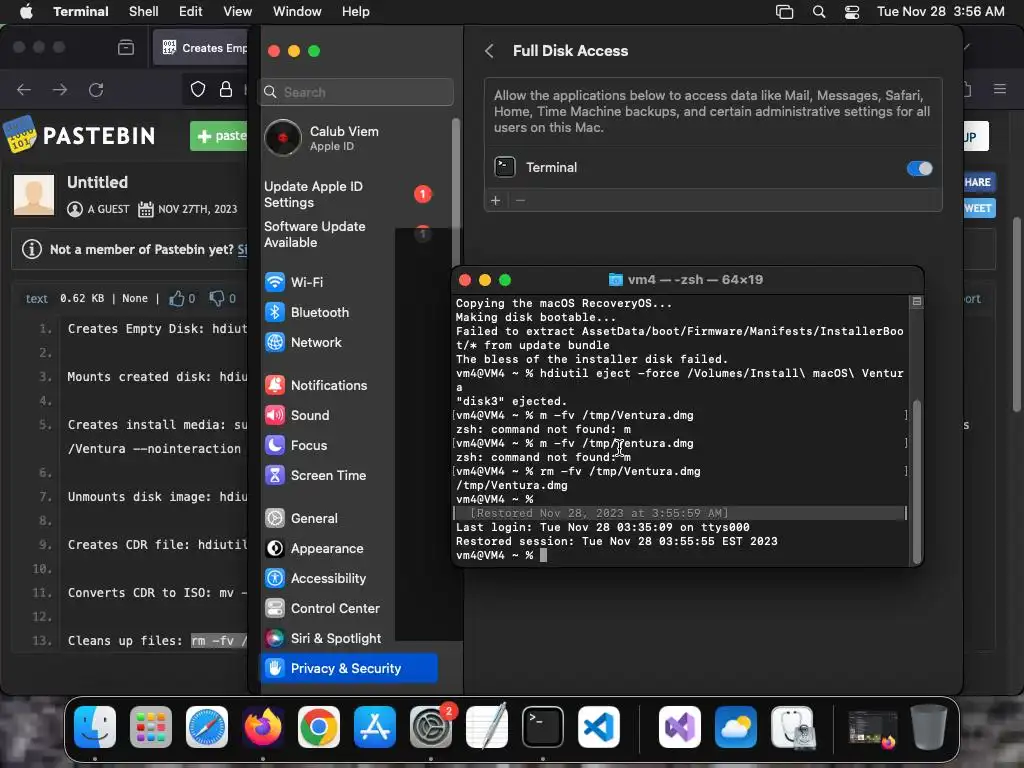Image resolution: width=1024 pixels, height=768 pixels.
Task: Add an app with the plus button
Action: (x=496, y=200)
